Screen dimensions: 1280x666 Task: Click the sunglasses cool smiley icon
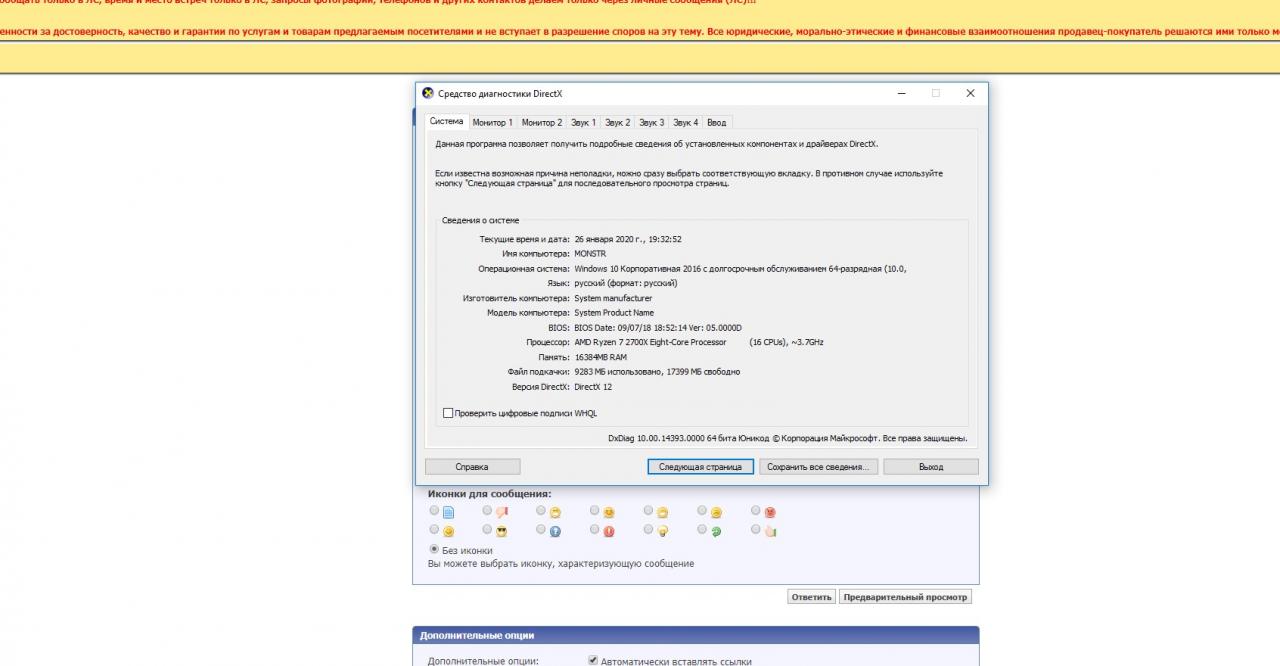[502, 532]
